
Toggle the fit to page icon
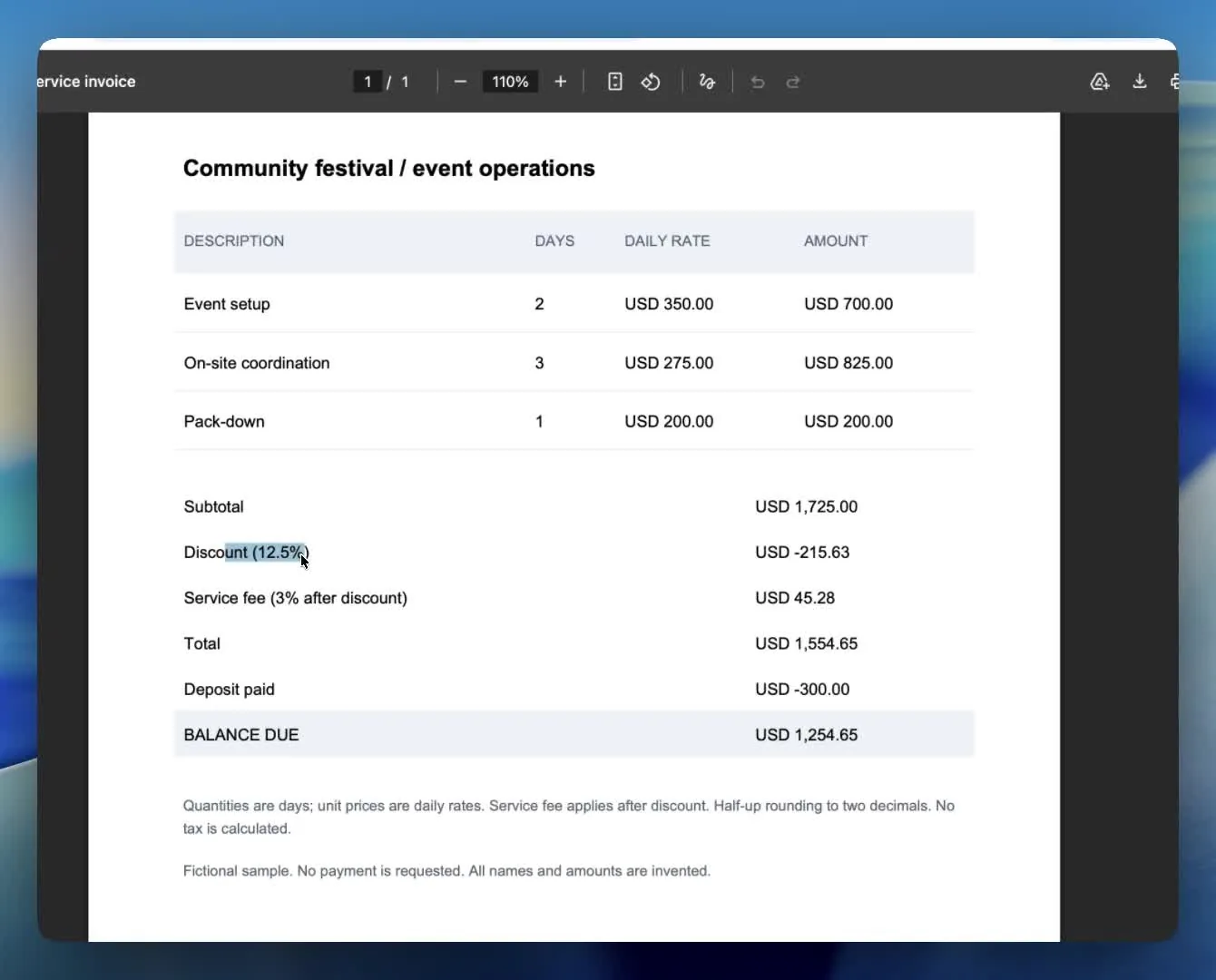click(615, 82)
